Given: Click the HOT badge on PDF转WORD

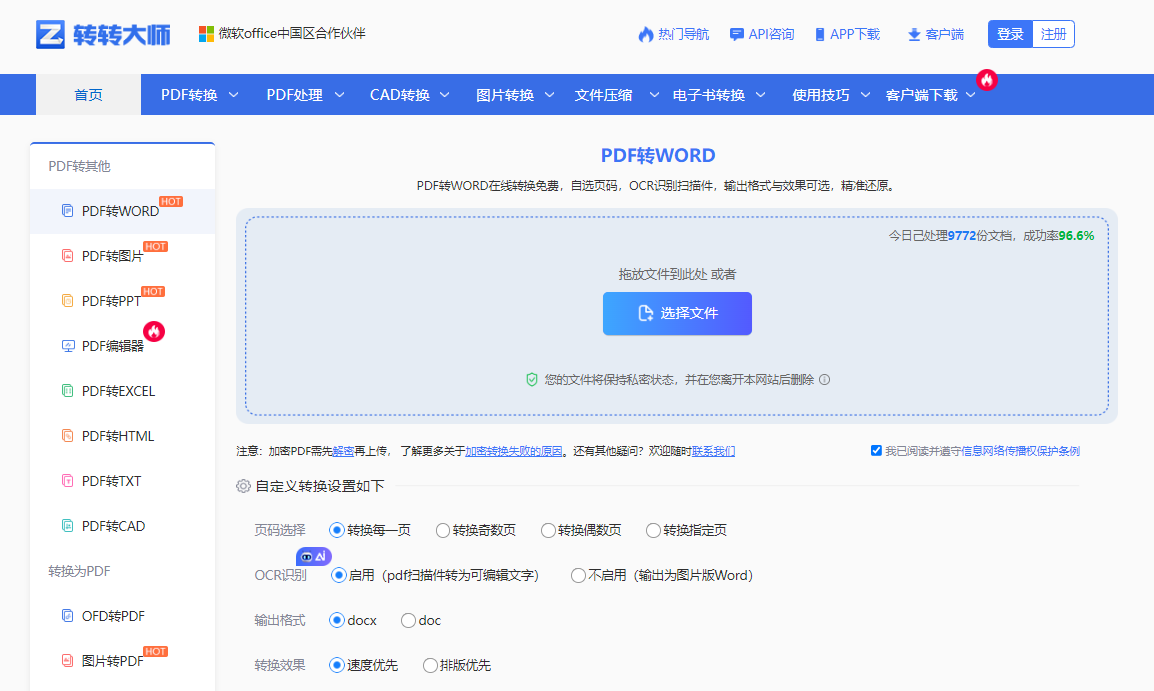Looking at the screenshot, I should tap(171, 202).
